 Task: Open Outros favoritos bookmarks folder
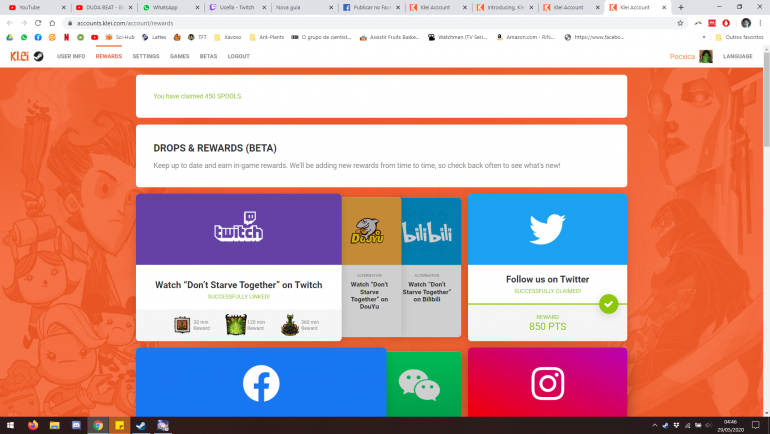coord(739,37)
